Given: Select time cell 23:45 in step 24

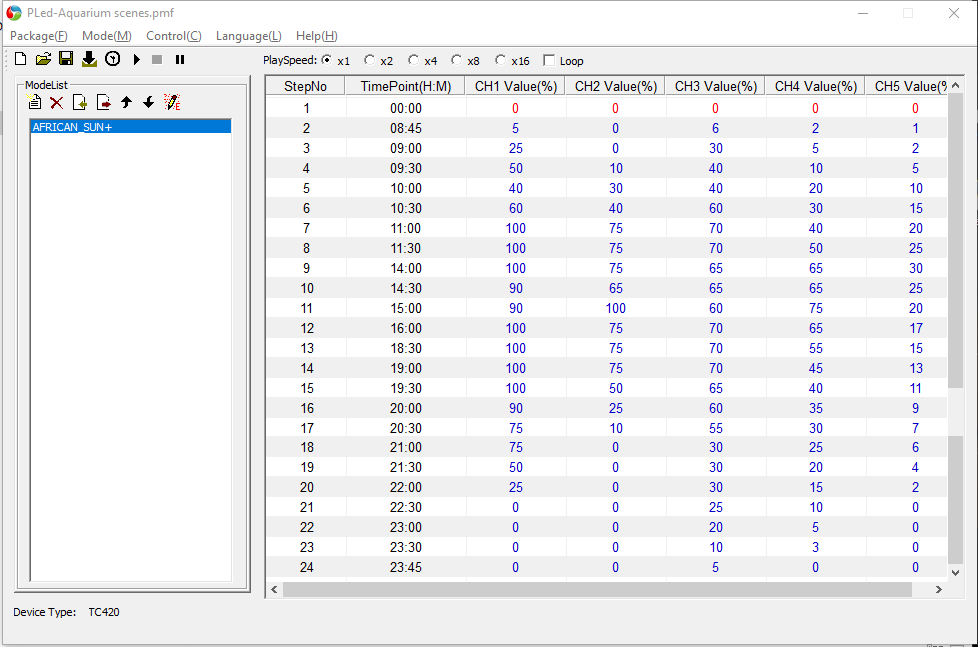Looking at the screenshot, I should point(405,567).
